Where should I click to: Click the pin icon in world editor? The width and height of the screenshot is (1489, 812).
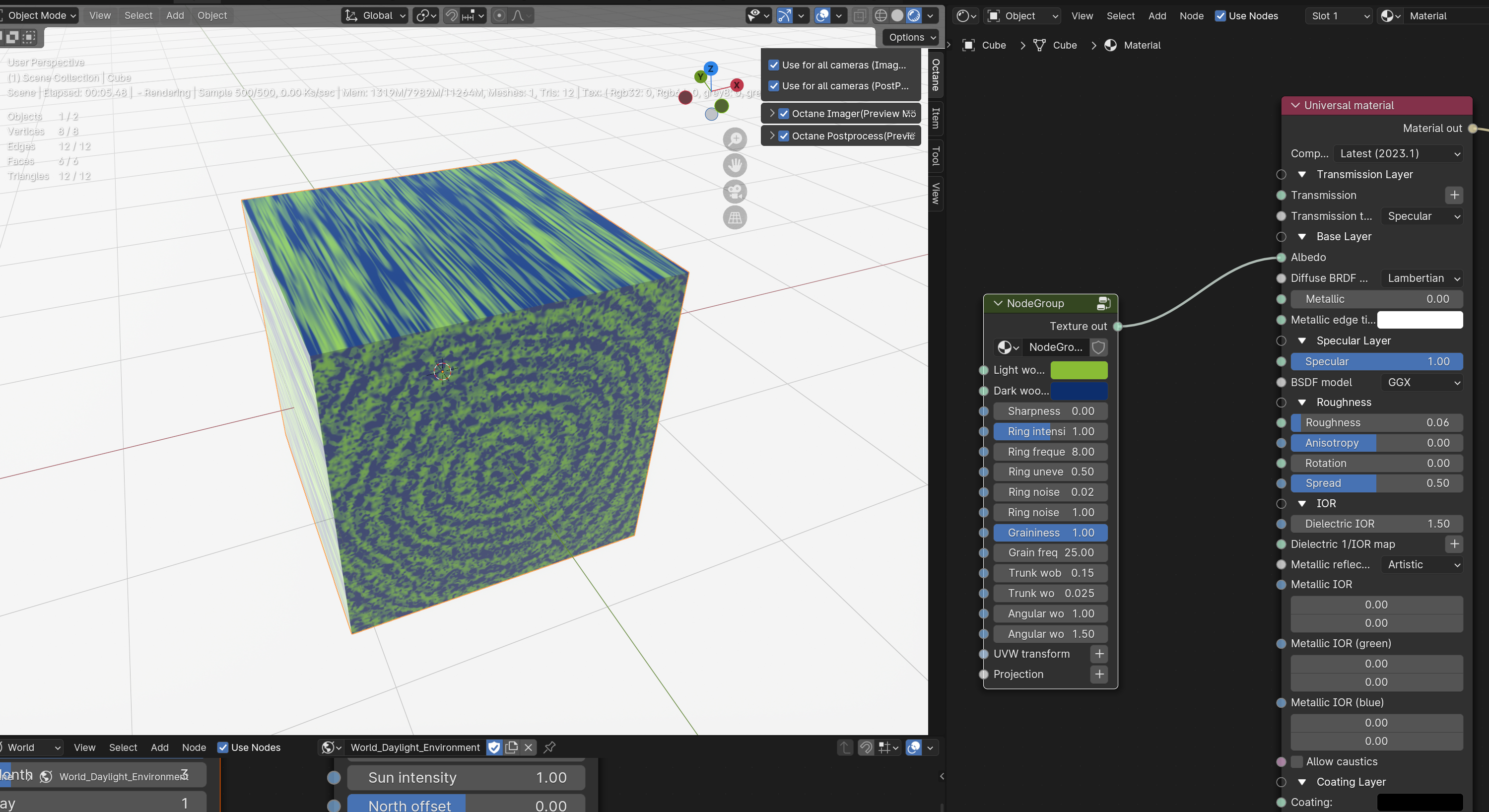(550, 747)
